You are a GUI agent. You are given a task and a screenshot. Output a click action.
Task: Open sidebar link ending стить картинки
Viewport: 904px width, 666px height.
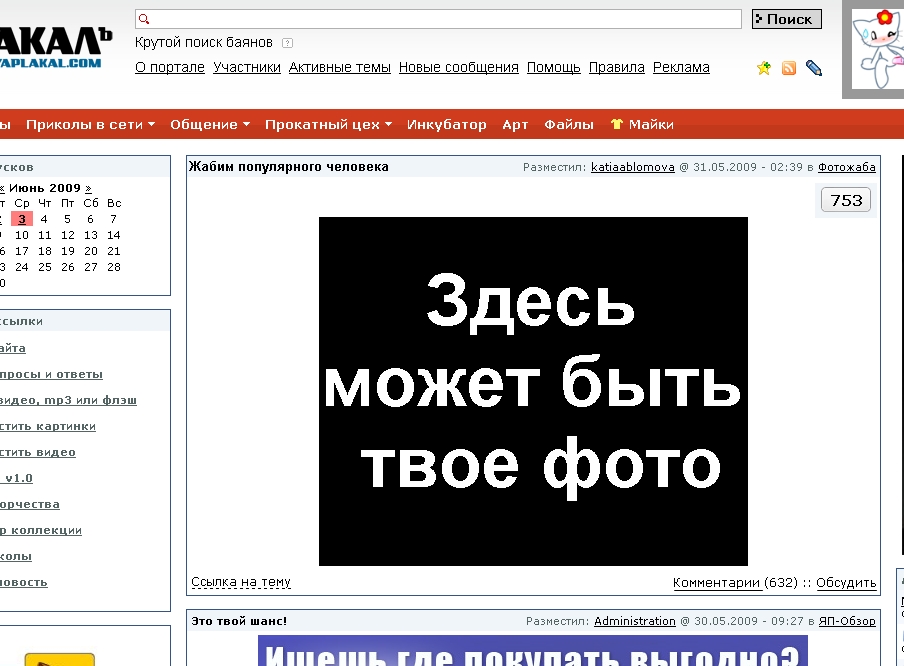pyautogui.click(x=47, y=426)
